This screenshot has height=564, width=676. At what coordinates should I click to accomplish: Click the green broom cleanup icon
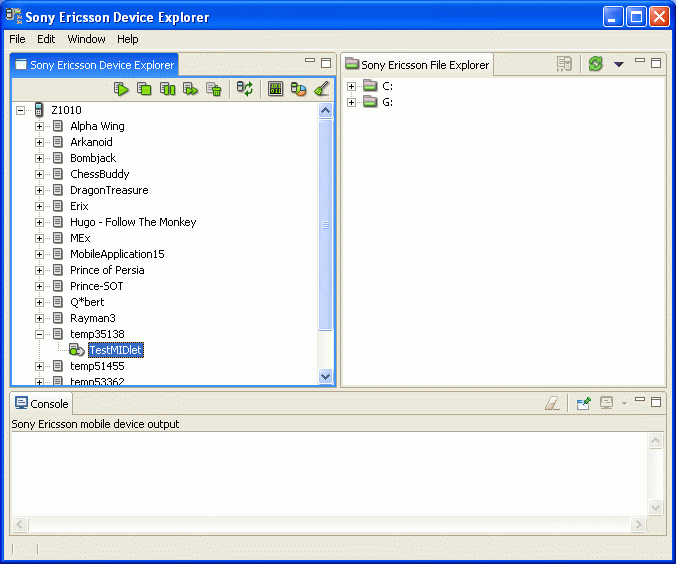[322, 89]
